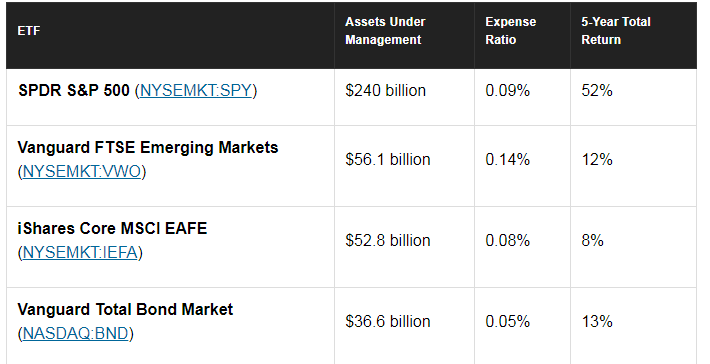Open the NYSEMKT:IEFA ticker link

tap(80, 252)
